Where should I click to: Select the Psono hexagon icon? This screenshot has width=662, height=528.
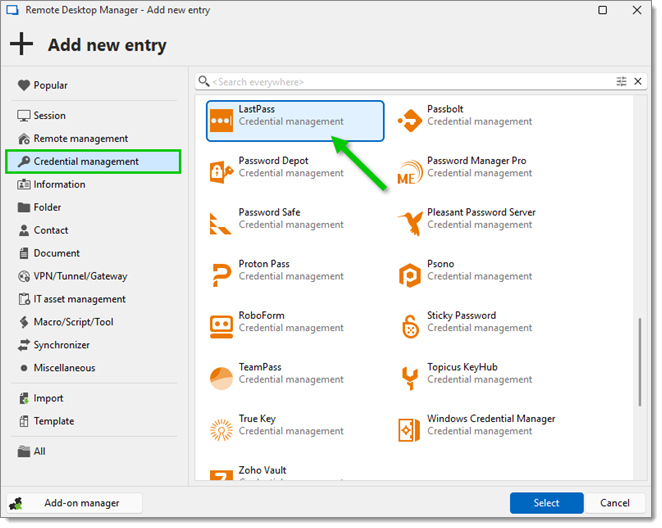[410, 276]
